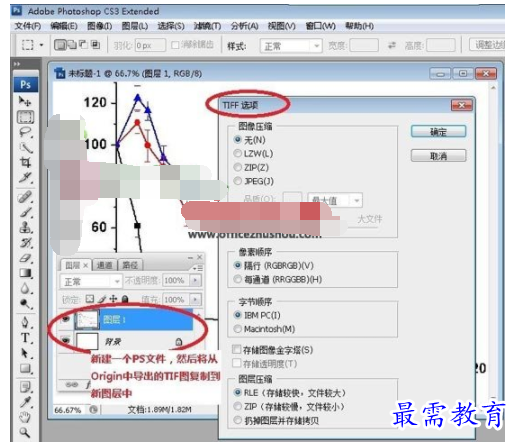Open the tool preset picker arrow
The width and height of the screenshot is (514, 446).
42,45
